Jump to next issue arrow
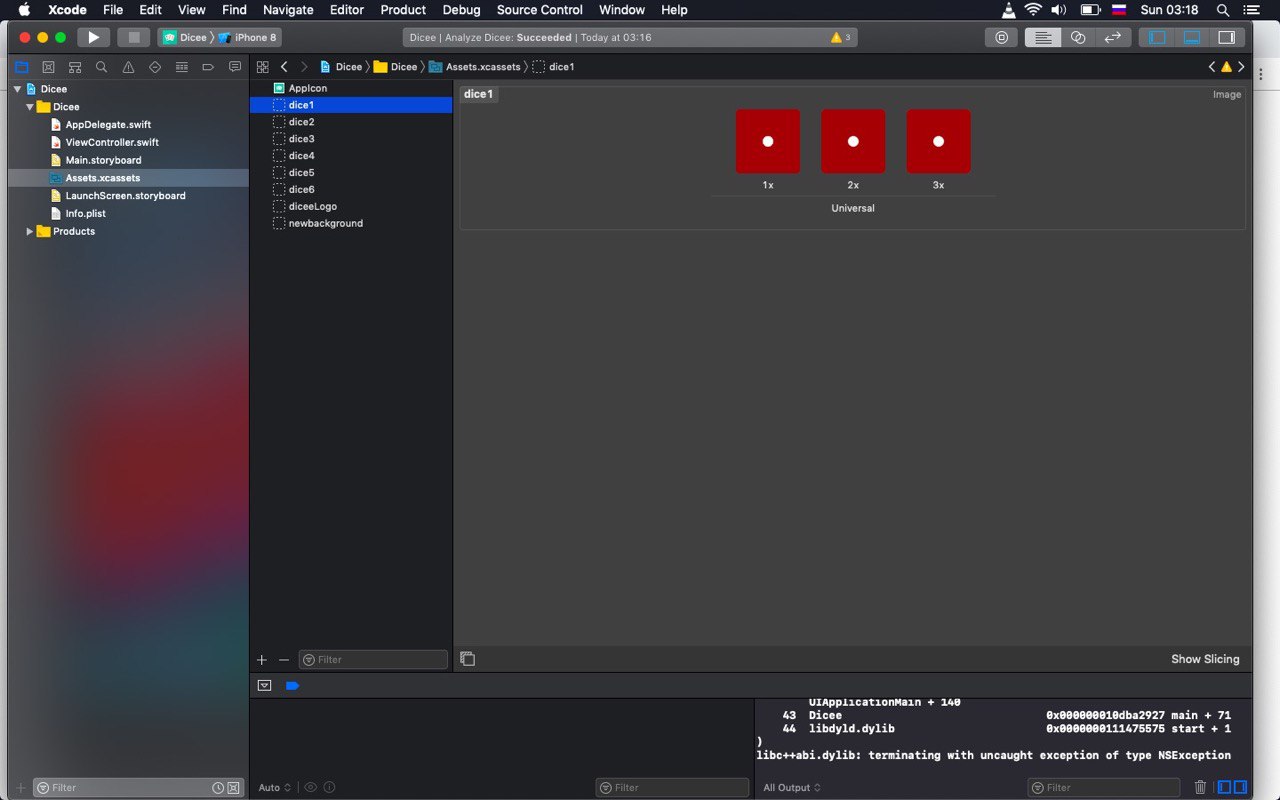 point(1241,67)
